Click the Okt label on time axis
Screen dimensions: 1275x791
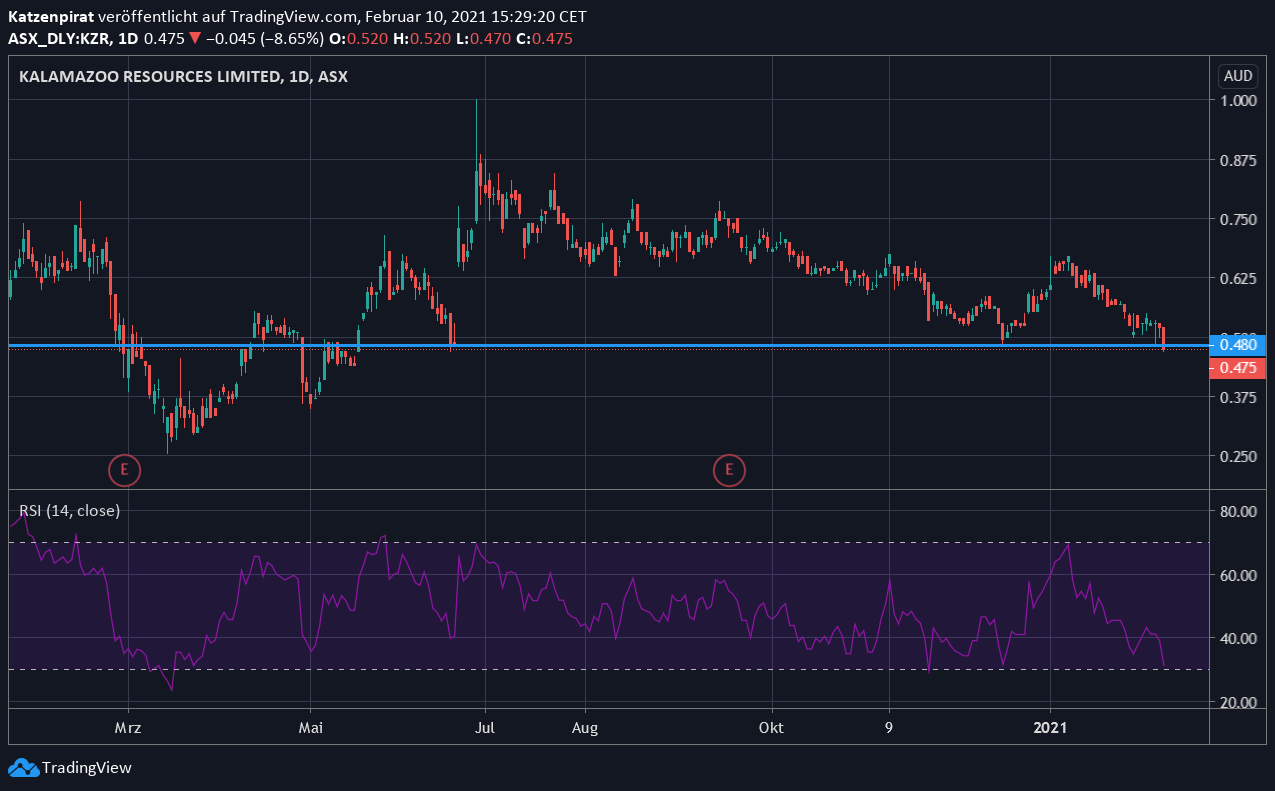point(771,728)
